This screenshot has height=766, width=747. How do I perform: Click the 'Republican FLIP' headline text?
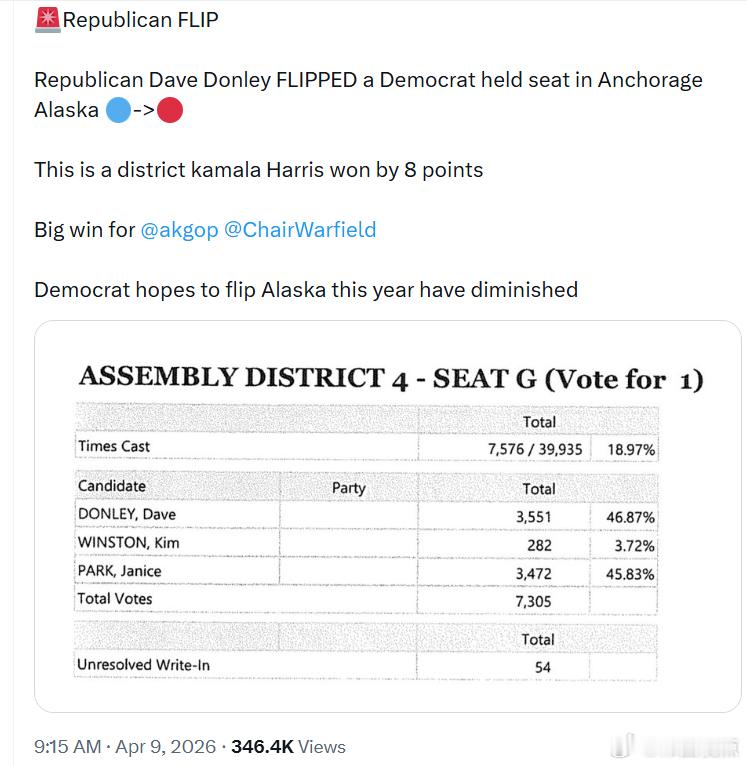[140, 19]
